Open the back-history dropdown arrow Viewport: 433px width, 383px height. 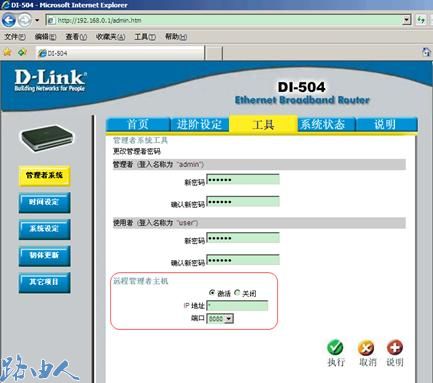tap(37, 20)
